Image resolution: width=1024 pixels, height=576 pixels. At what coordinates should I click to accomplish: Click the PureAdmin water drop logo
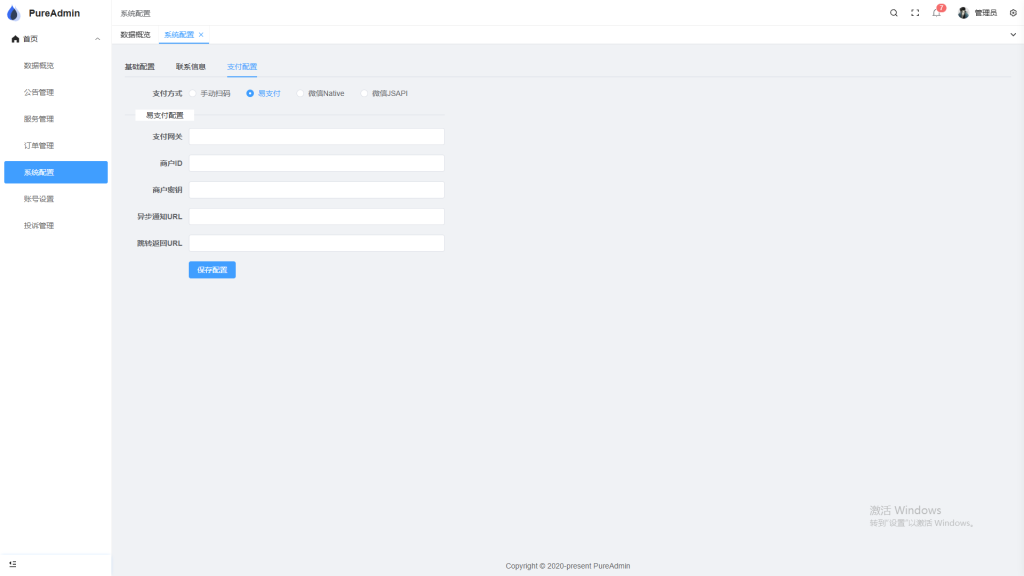[x=13, y=13]
